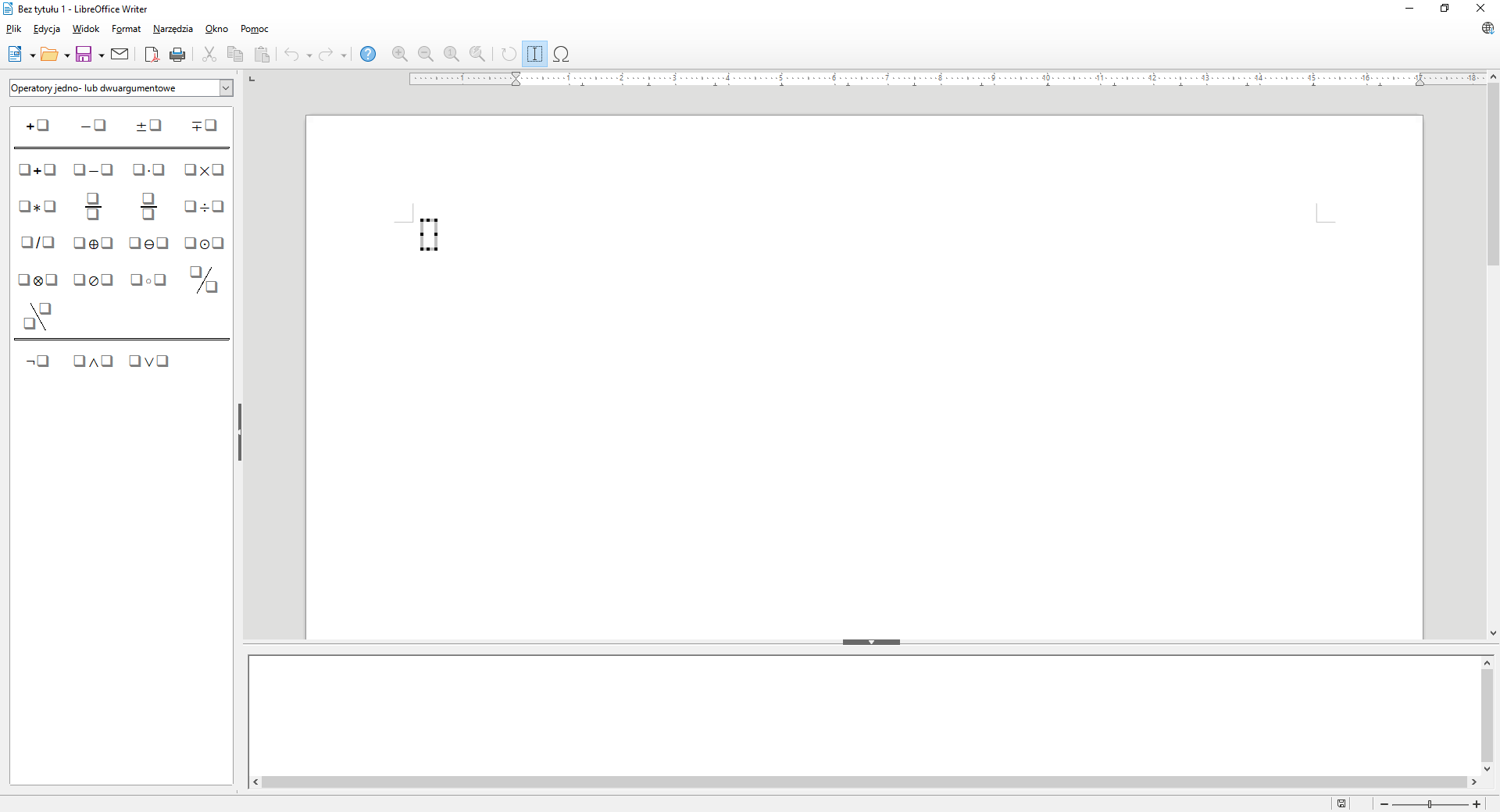Open the Save dropdown arrow
This screenshot has height=812, width=1500.
pyautogui.click(x=100, y=54)
